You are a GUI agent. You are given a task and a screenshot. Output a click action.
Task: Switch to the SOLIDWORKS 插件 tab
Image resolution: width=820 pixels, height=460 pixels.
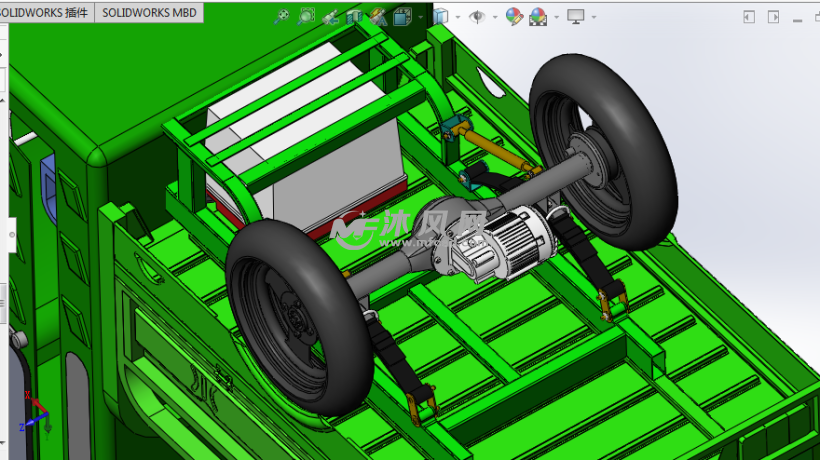tap(46, 13)
